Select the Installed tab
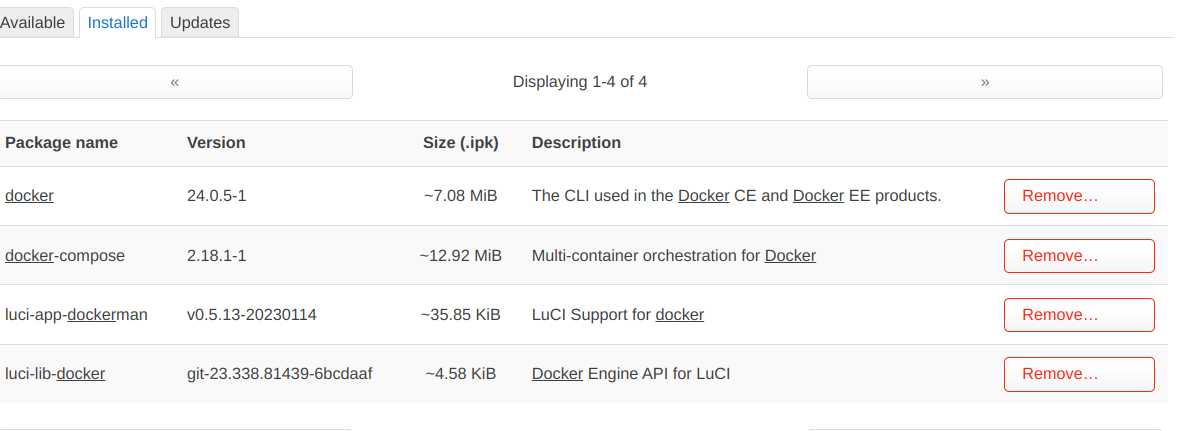1191x431 pixels. coord(118,23)
